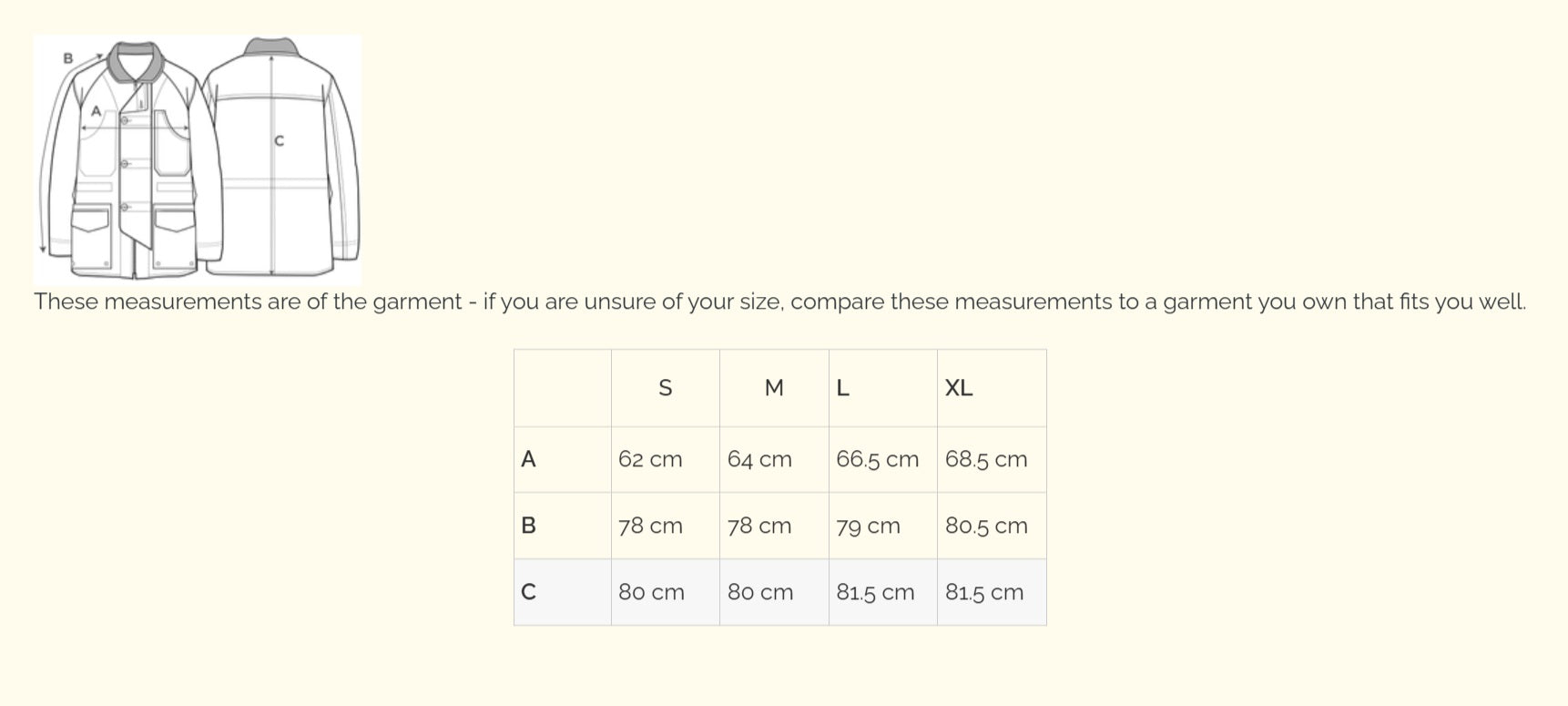Screen dimensions: 1568x706
Task: Click the row label C in the table
Action: (528, 592)
